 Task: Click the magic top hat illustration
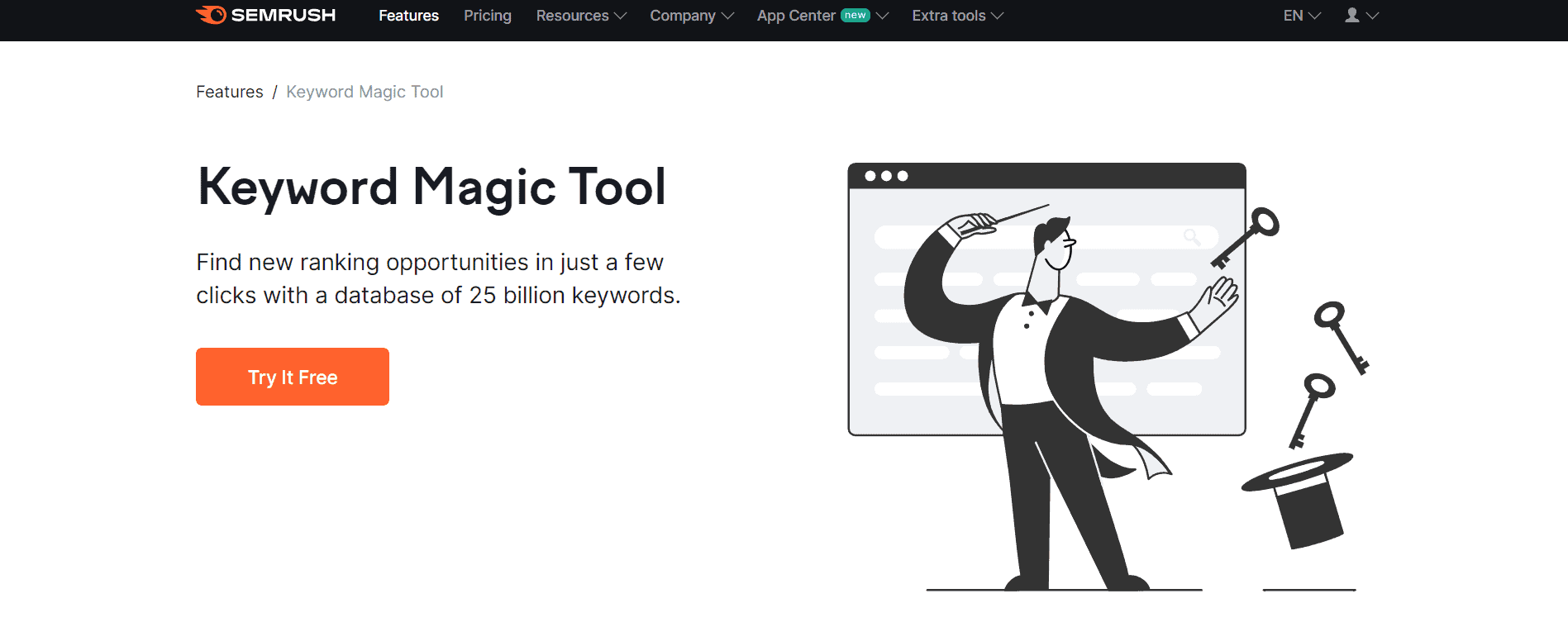click(1301, 498)
